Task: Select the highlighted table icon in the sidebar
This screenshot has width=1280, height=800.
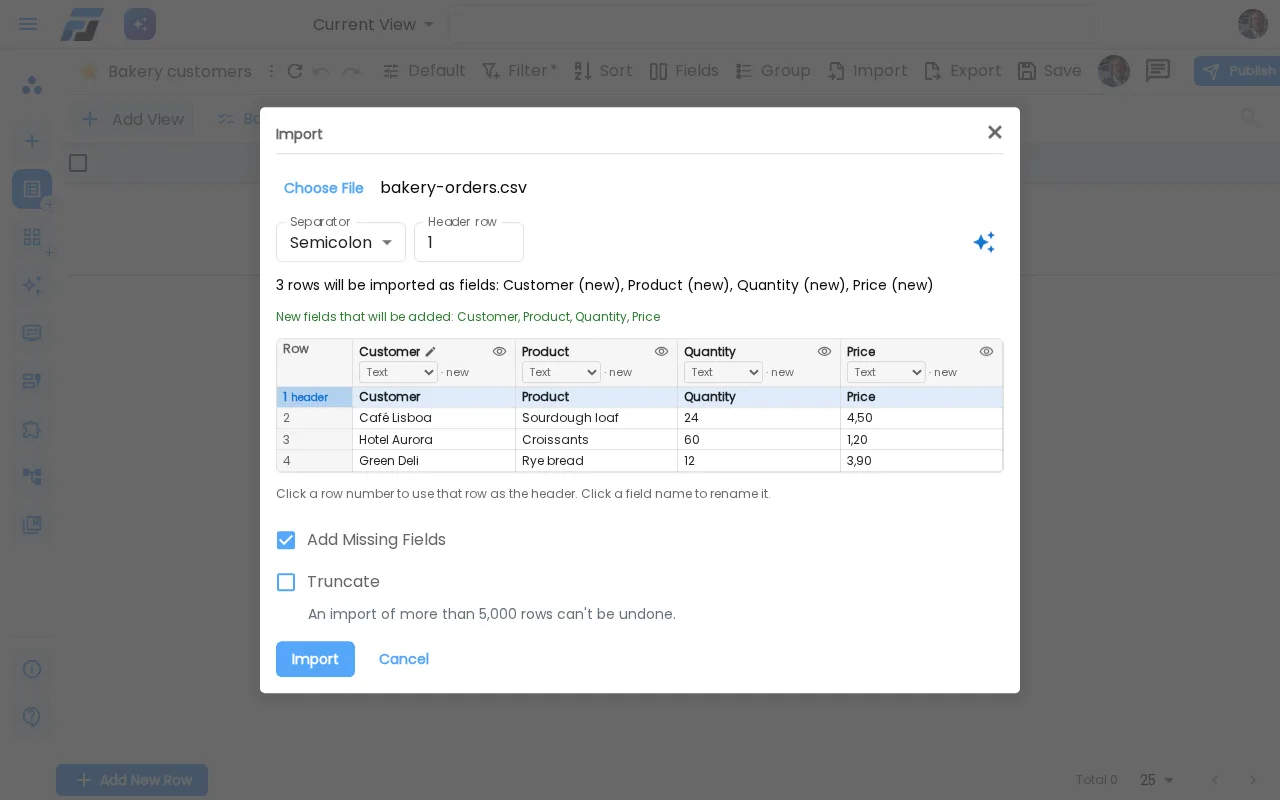Action: click(x=32, y=188)
